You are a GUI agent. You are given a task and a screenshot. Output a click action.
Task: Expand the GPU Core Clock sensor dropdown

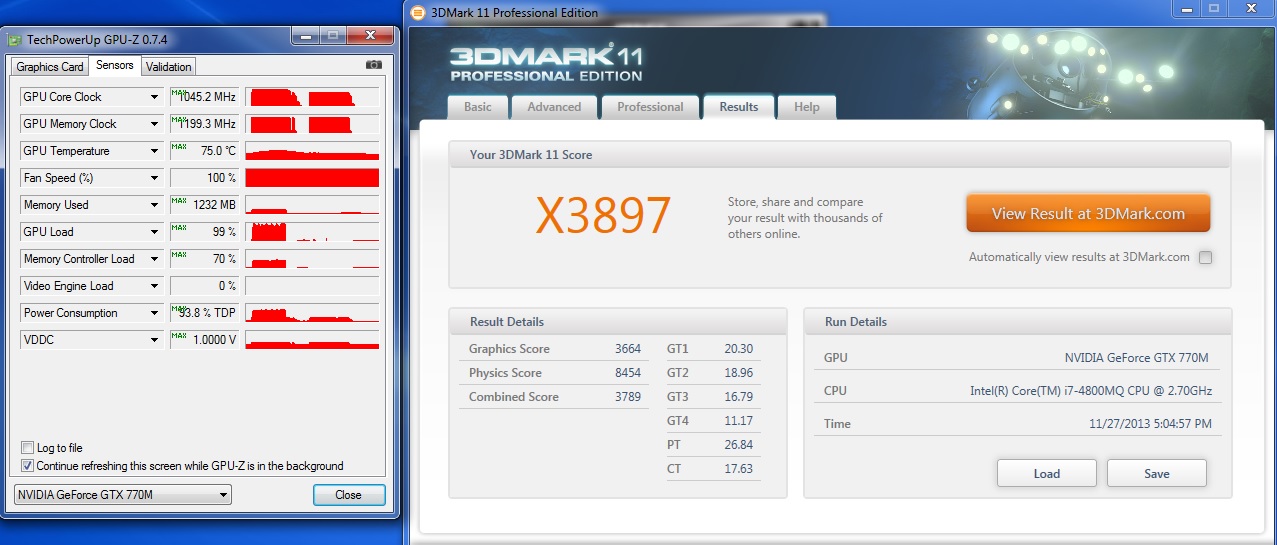coord(155,97)
